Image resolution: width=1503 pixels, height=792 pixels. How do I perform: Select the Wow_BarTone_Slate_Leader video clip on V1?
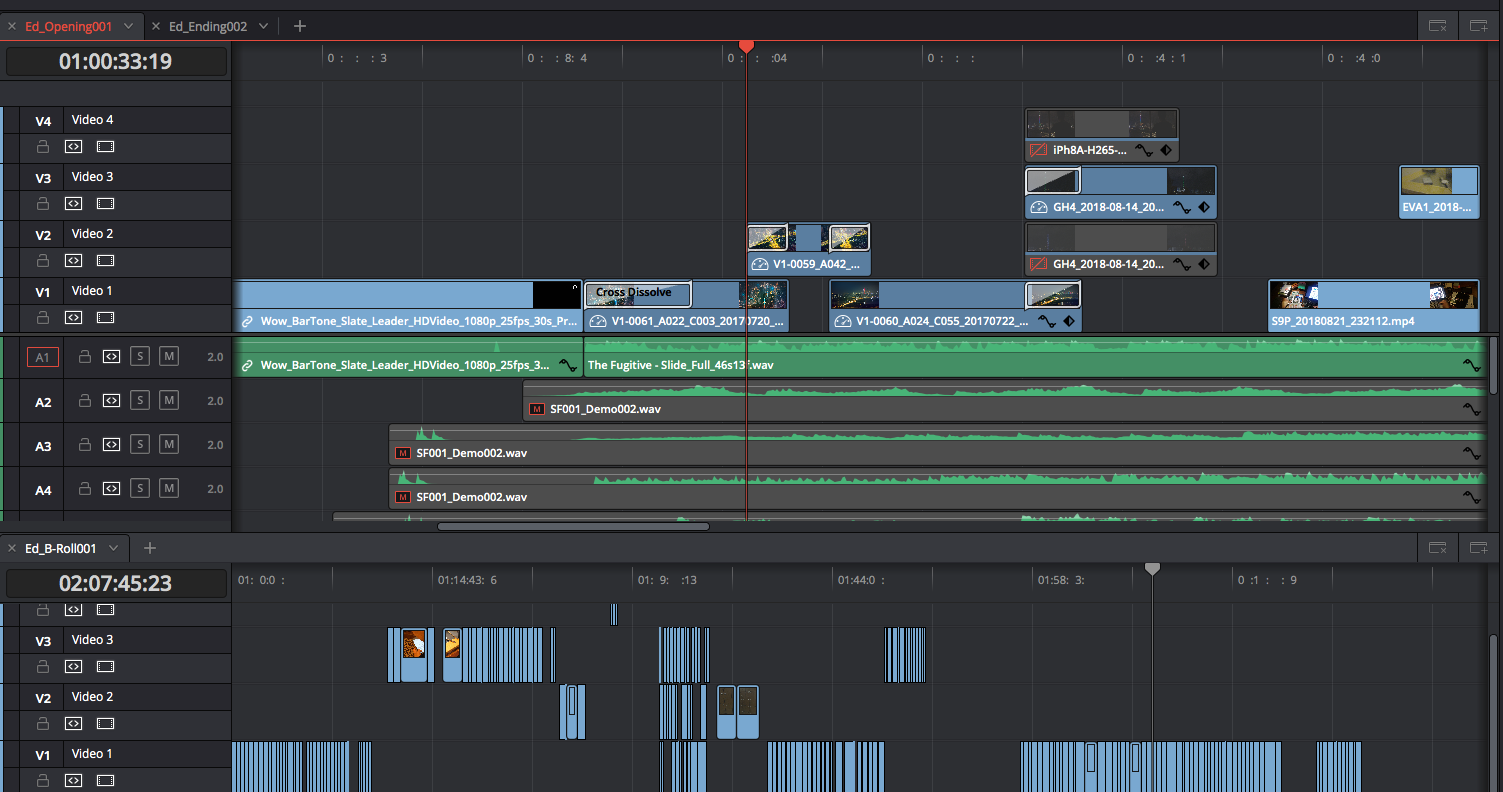407,306
